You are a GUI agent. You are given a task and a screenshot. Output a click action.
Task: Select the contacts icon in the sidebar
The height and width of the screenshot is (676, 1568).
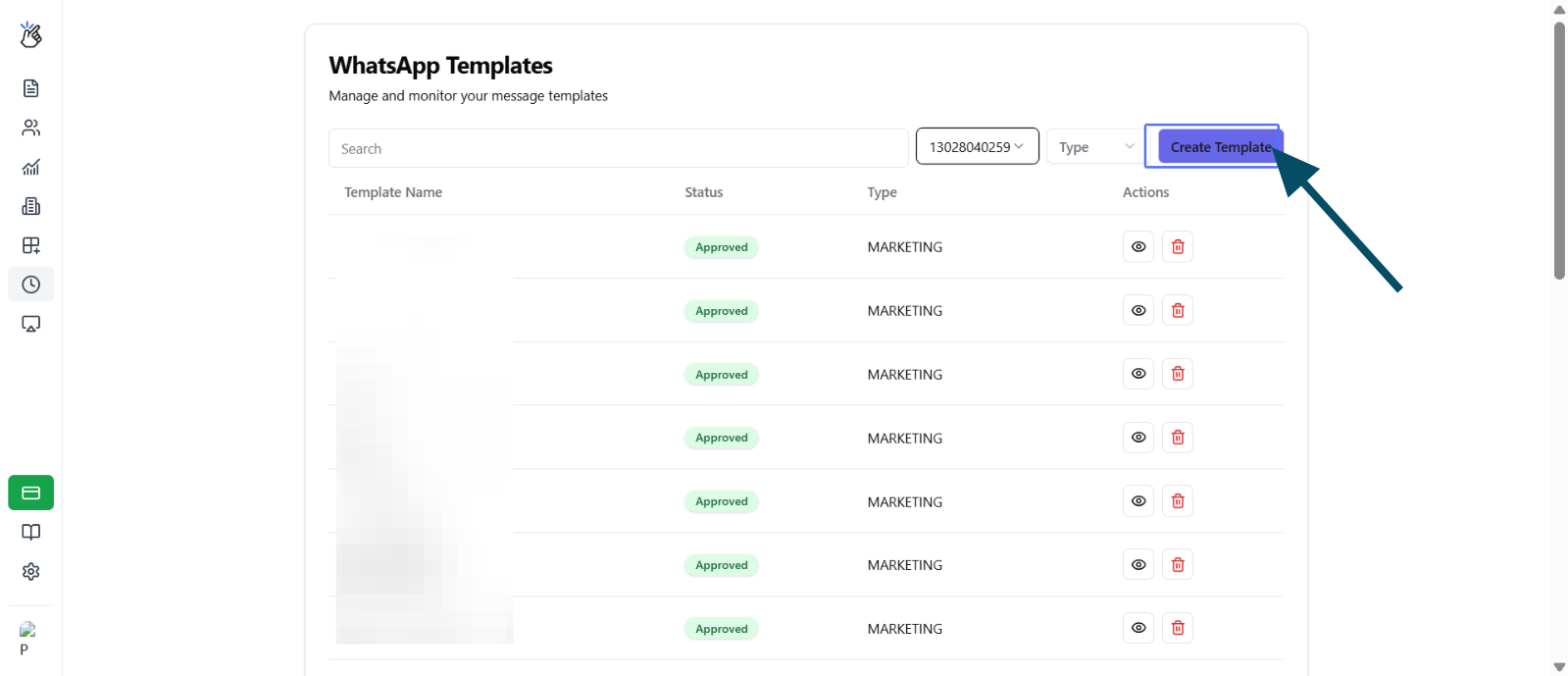click(x=30, y=128)
